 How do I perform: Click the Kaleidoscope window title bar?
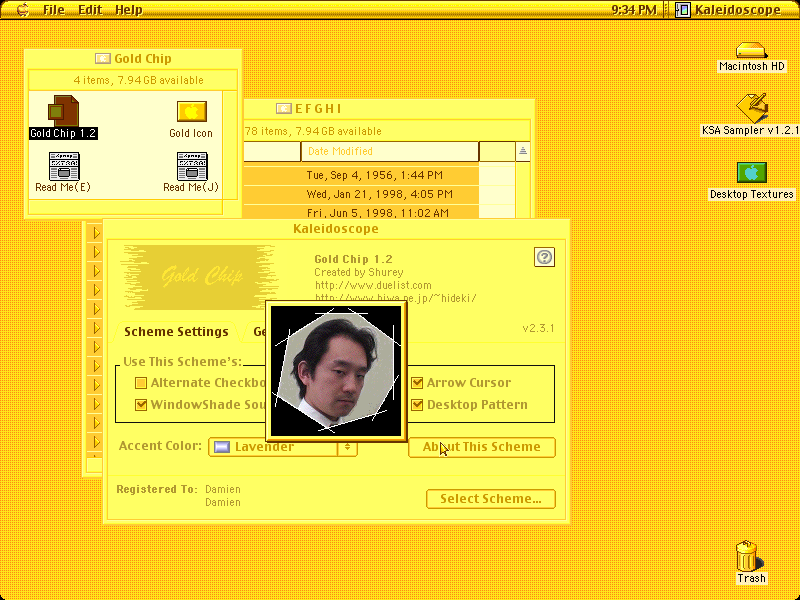[336, 229]
